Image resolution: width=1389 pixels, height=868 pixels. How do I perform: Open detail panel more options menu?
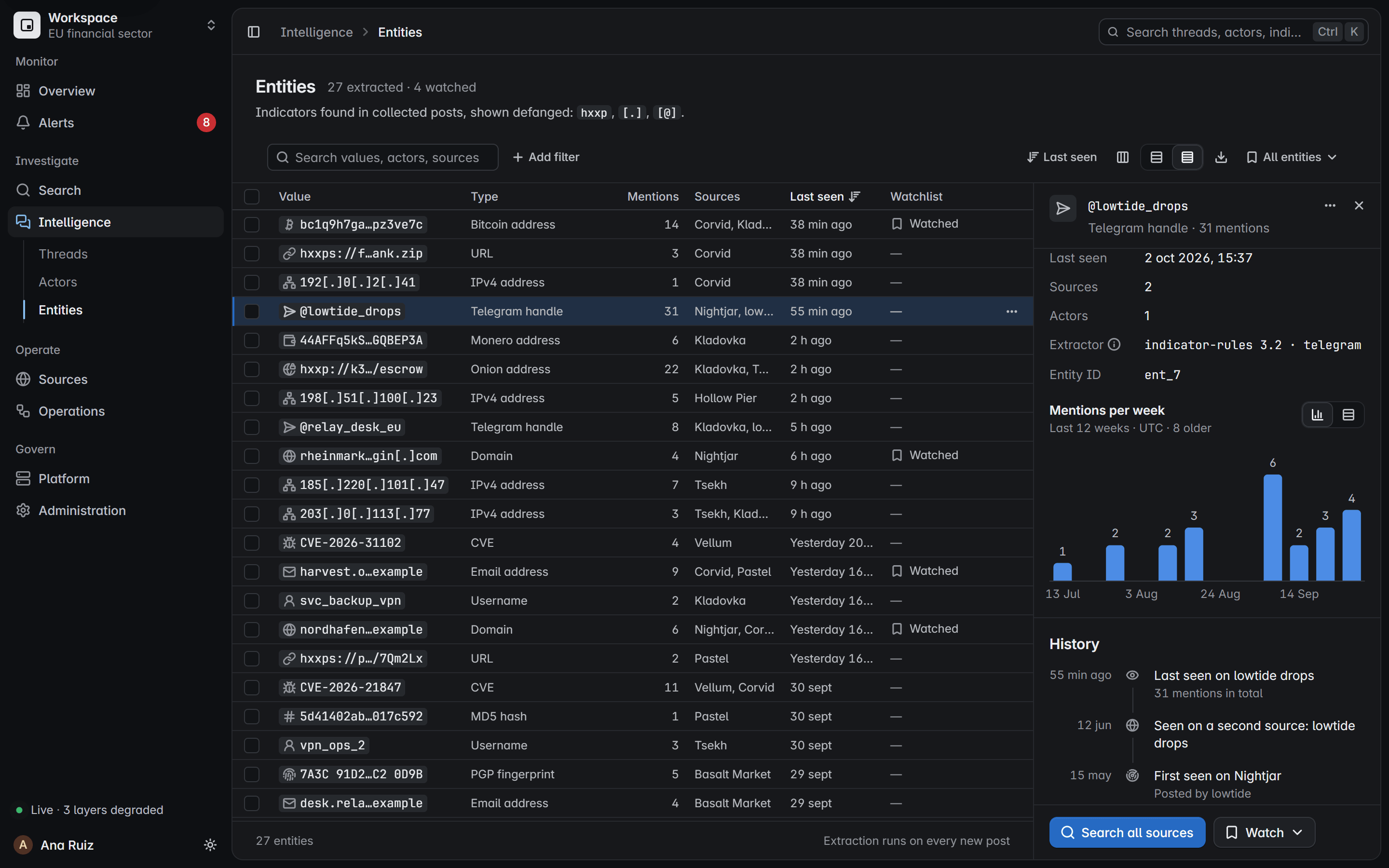(1330, 205)
